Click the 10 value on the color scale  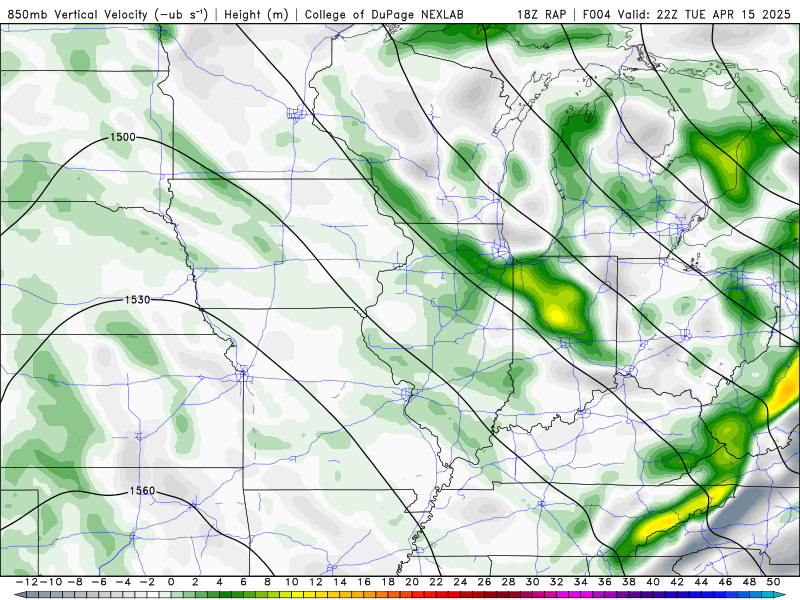pyautogui.click(x=291, y=582)
